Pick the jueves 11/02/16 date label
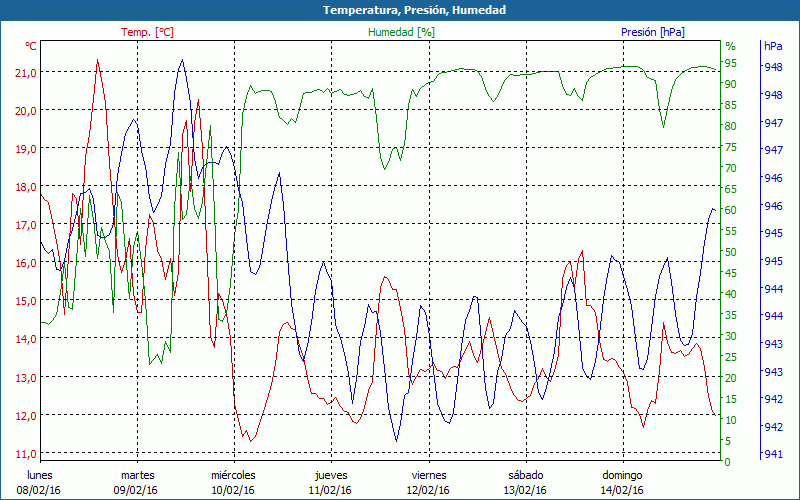 pyautogui.click(x=331, y=483)
